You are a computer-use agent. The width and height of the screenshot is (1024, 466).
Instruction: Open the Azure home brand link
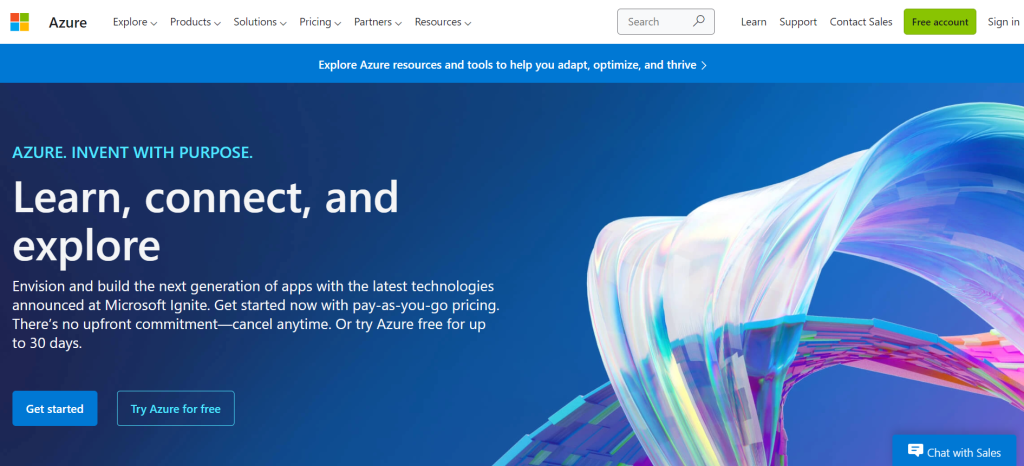pyautogui.click(x=68, y=22)
